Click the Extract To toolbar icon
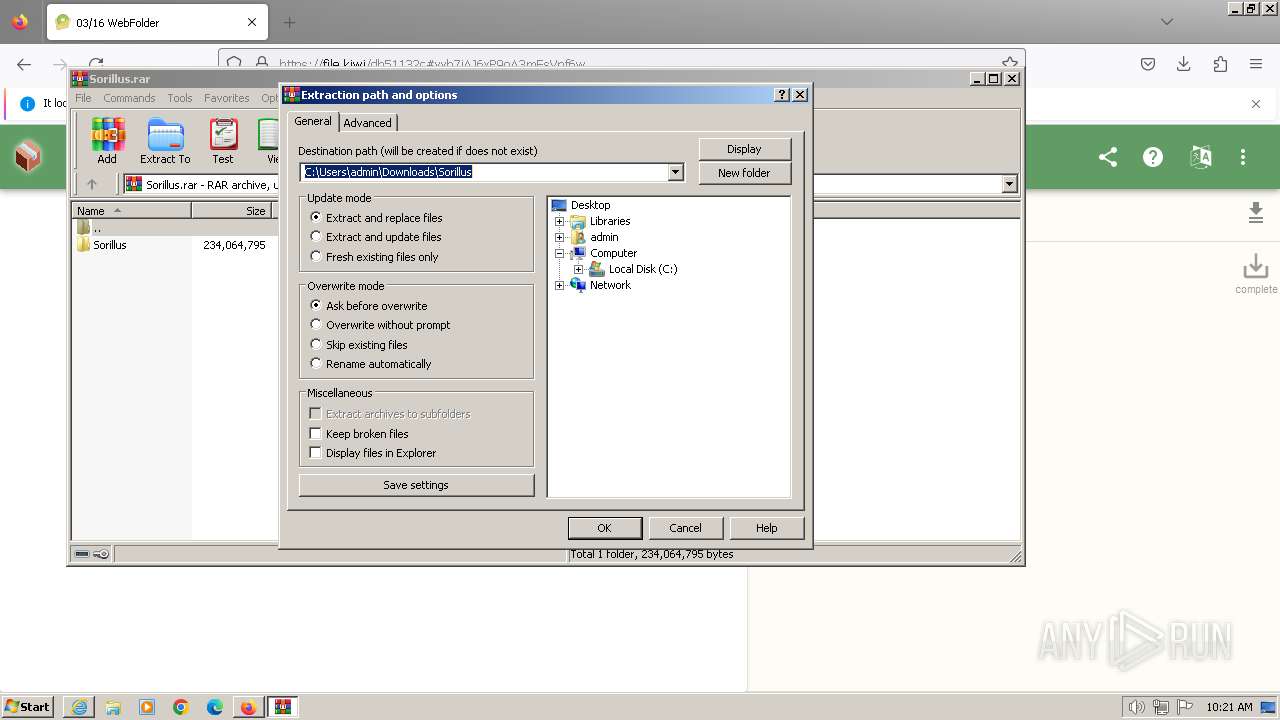 [x=165, y=141]
